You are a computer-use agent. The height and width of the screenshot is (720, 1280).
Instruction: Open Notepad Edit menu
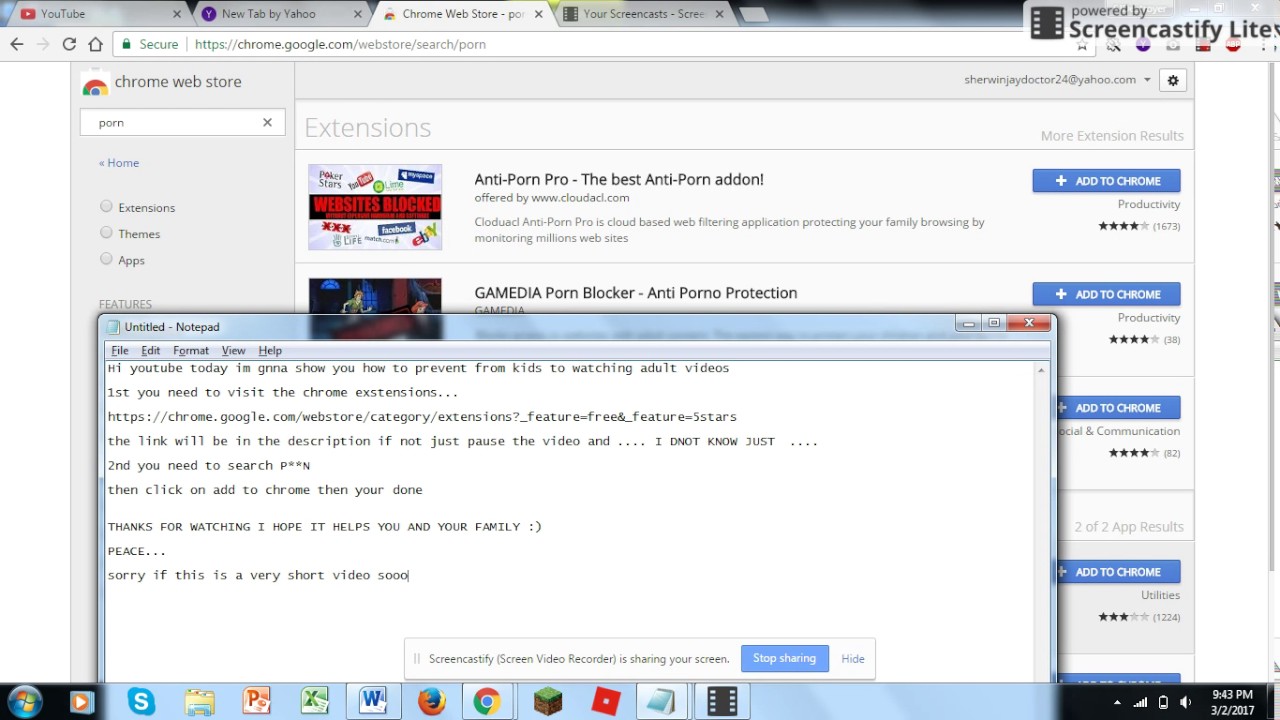150,351
